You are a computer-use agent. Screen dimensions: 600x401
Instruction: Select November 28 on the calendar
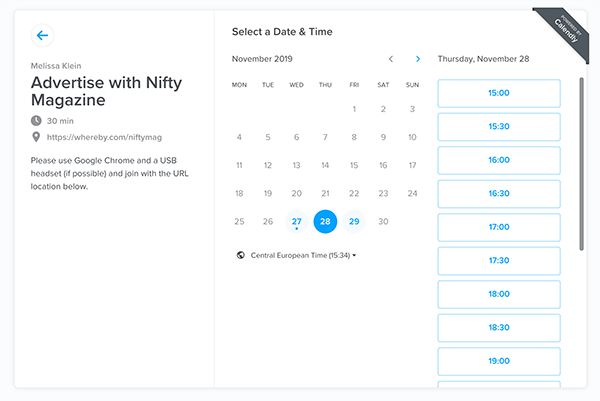point(325,221)
